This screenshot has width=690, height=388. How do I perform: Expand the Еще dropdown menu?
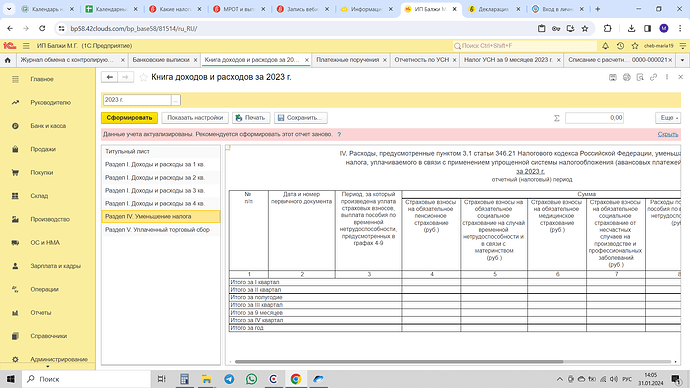point(668,118)
